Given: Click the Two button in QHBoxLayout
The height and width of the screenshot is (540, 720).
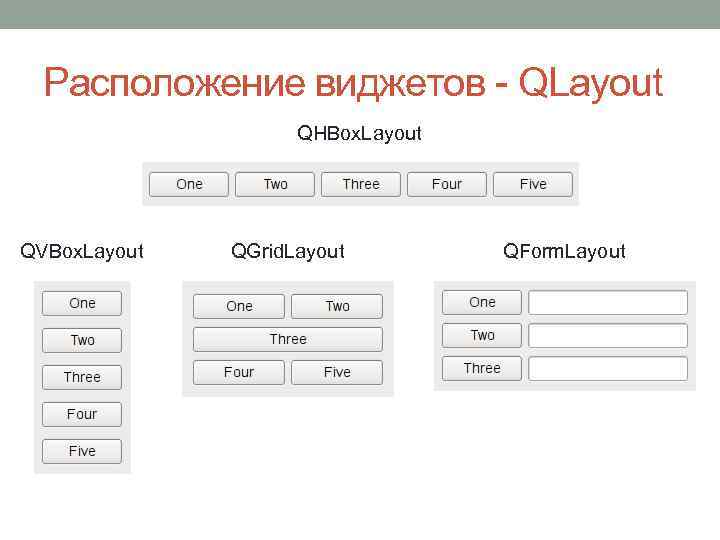Looking at the screenshot, I should point(275,184).
